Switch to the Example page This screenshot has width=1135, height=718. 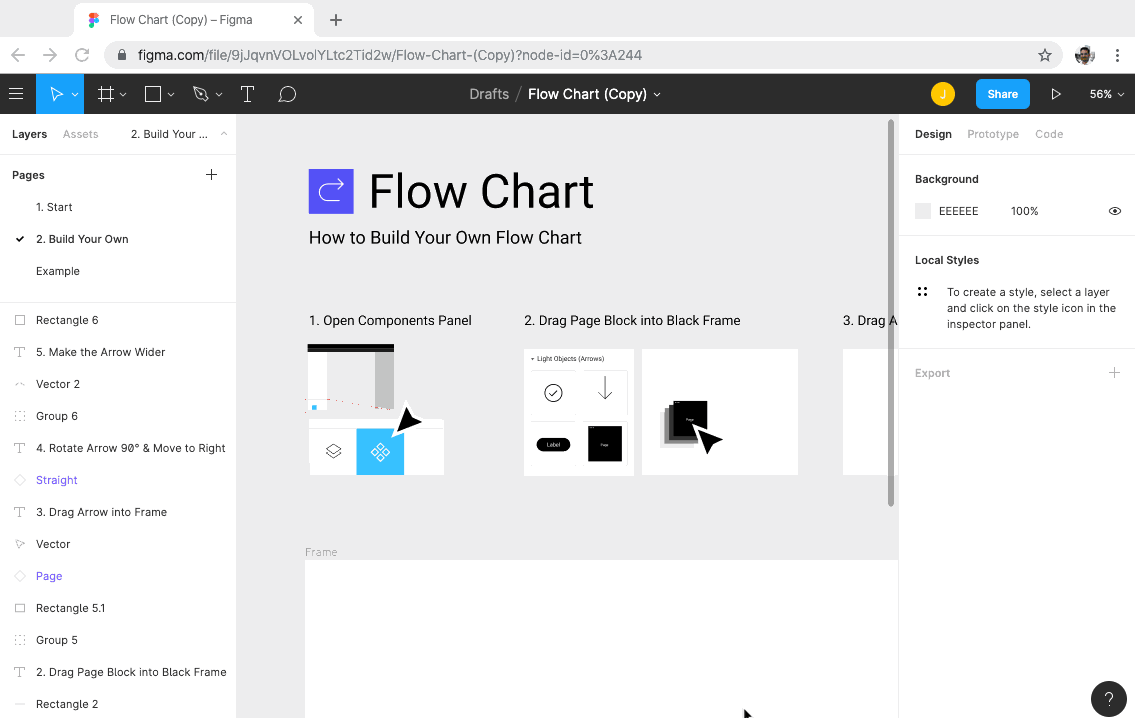pyautogui.click(x=58, y=271)
